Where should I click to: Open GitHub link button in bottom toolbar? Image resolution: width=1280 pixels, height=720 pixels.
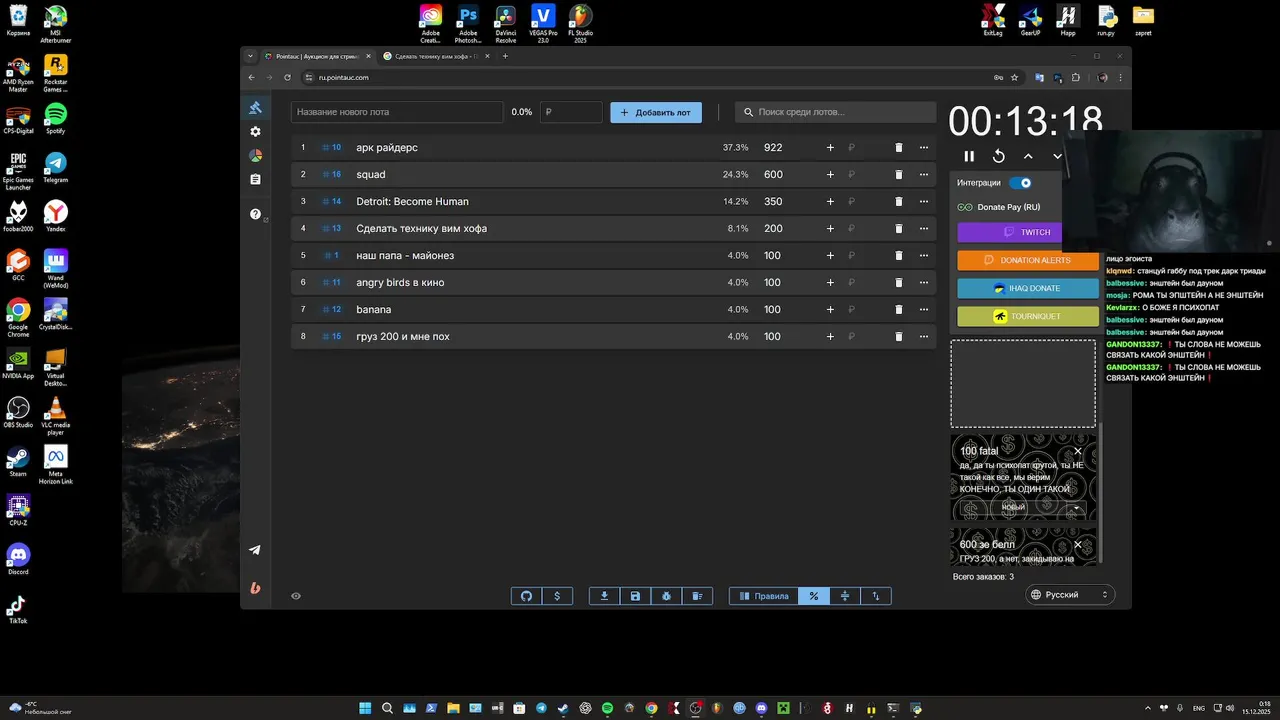(x=527, y=596)
